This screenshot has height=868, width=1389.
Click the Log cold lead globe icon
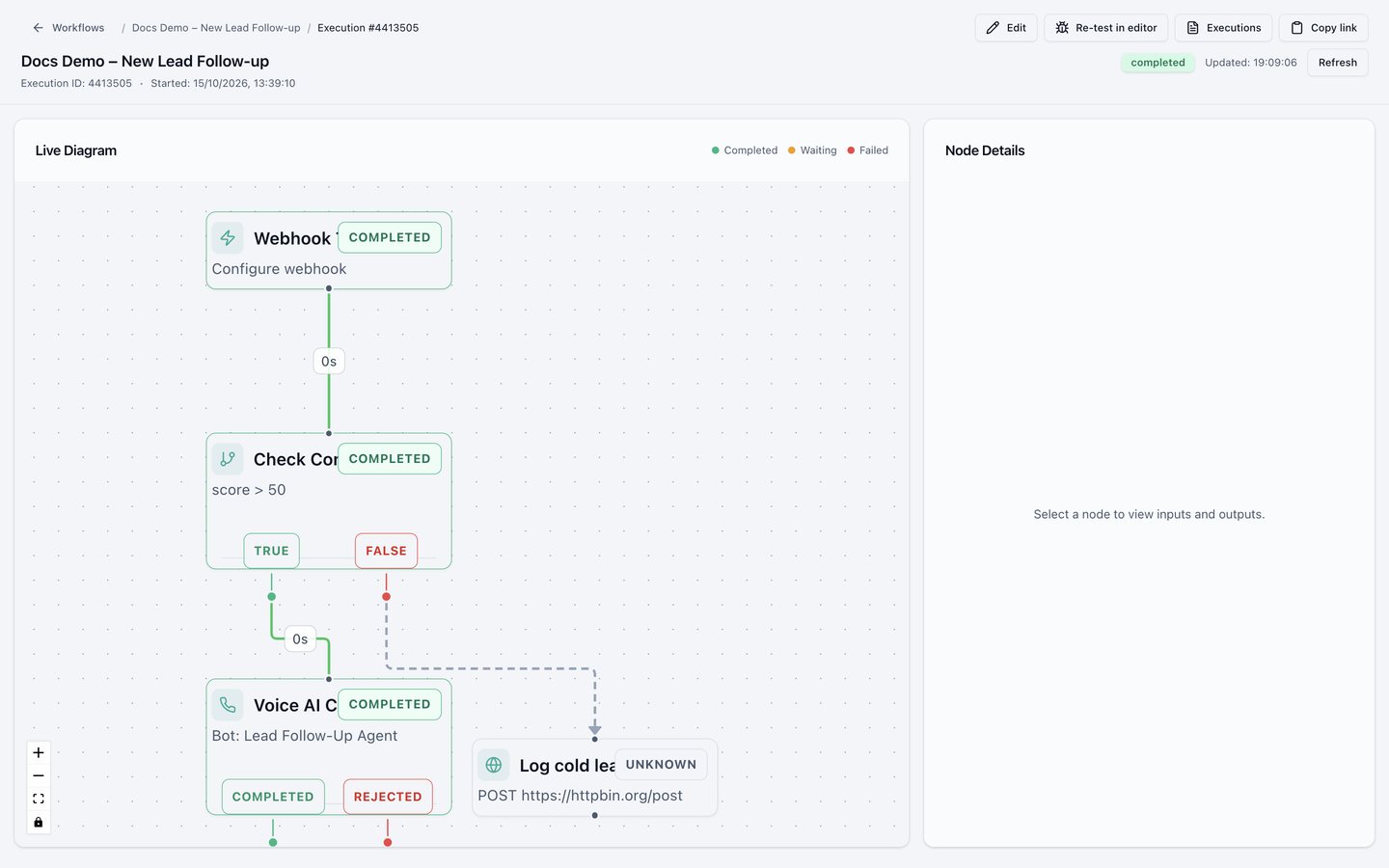[494, 765]
